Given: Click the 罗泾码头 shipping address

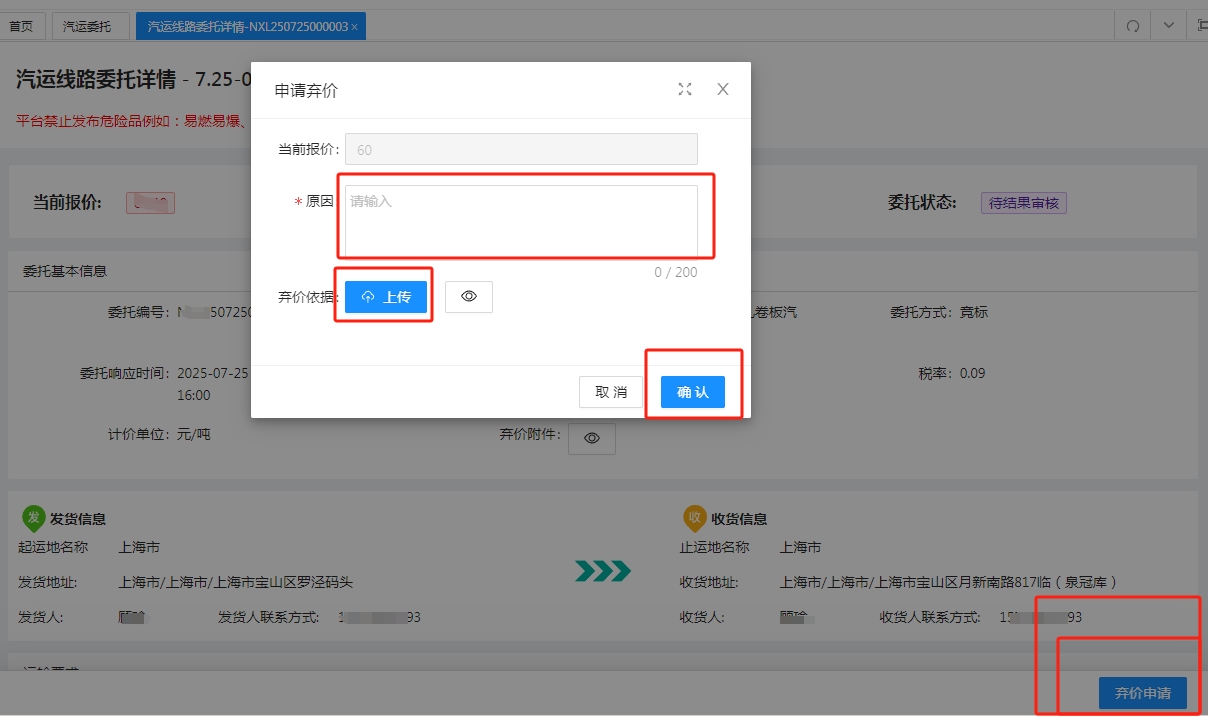Looking at the screenshot, I should [236, 582].
